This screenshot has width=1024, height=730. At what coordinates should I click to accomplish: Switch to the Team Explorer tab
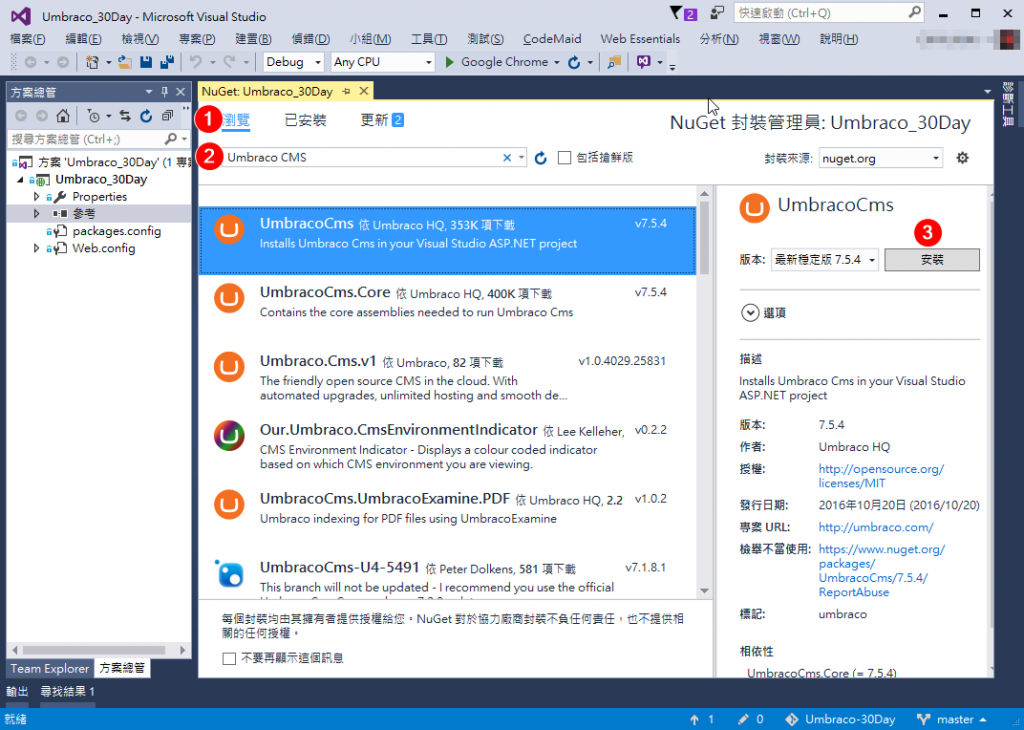click(50, 669)
